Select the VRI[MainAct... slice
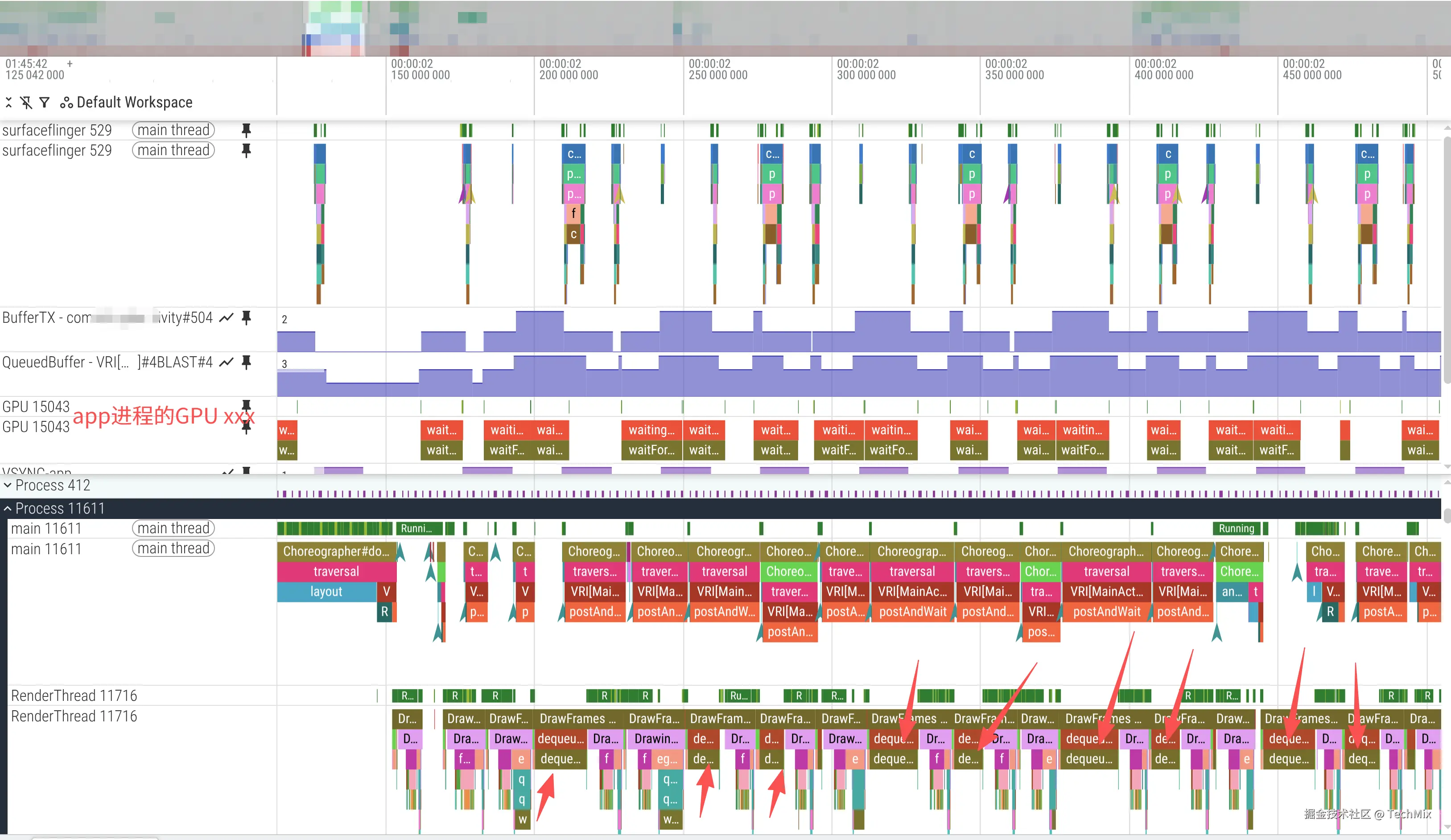The height and width of the screenshot is (840, 1451). (1107, 591)
